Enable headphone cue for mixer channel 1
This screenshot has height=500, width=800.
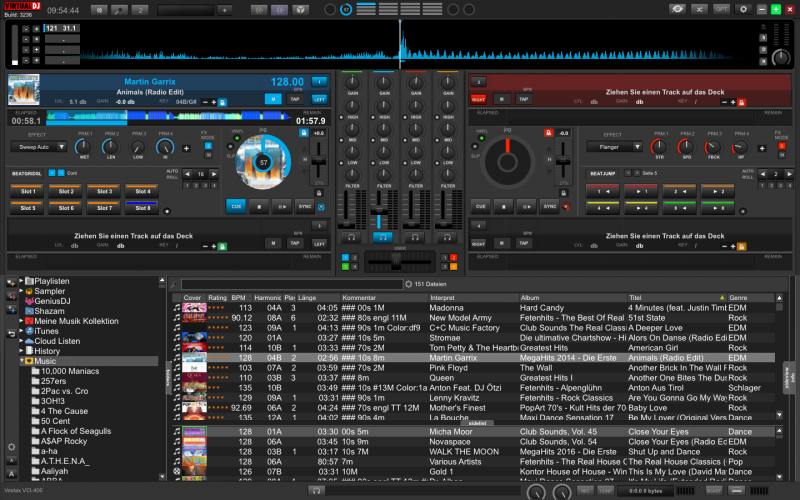click(x=351, y=237)
